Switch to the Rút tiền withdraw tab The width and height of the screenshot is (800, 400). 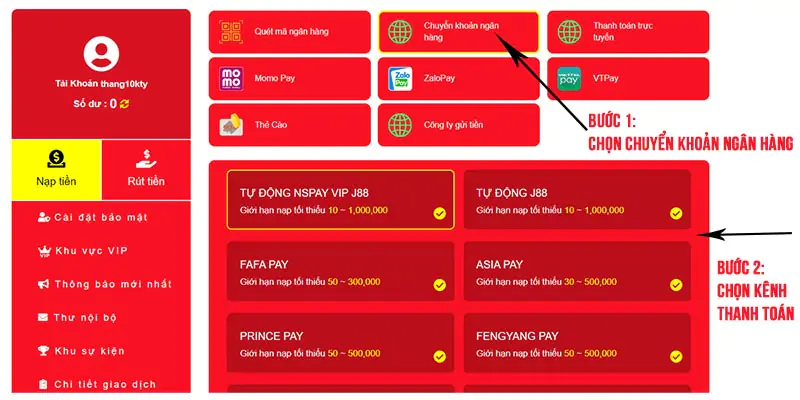tap(146, 170)
